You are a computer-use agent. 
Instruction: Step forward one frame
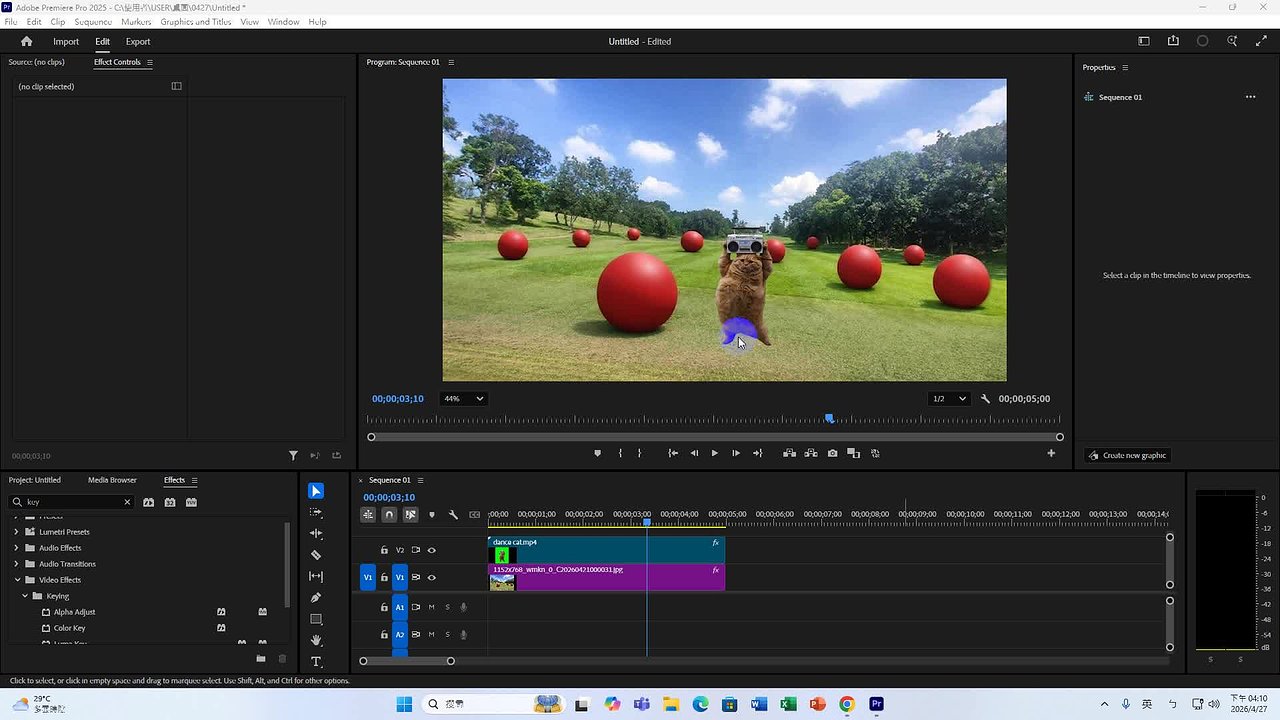pyautogui.click(x=736, y=453)
